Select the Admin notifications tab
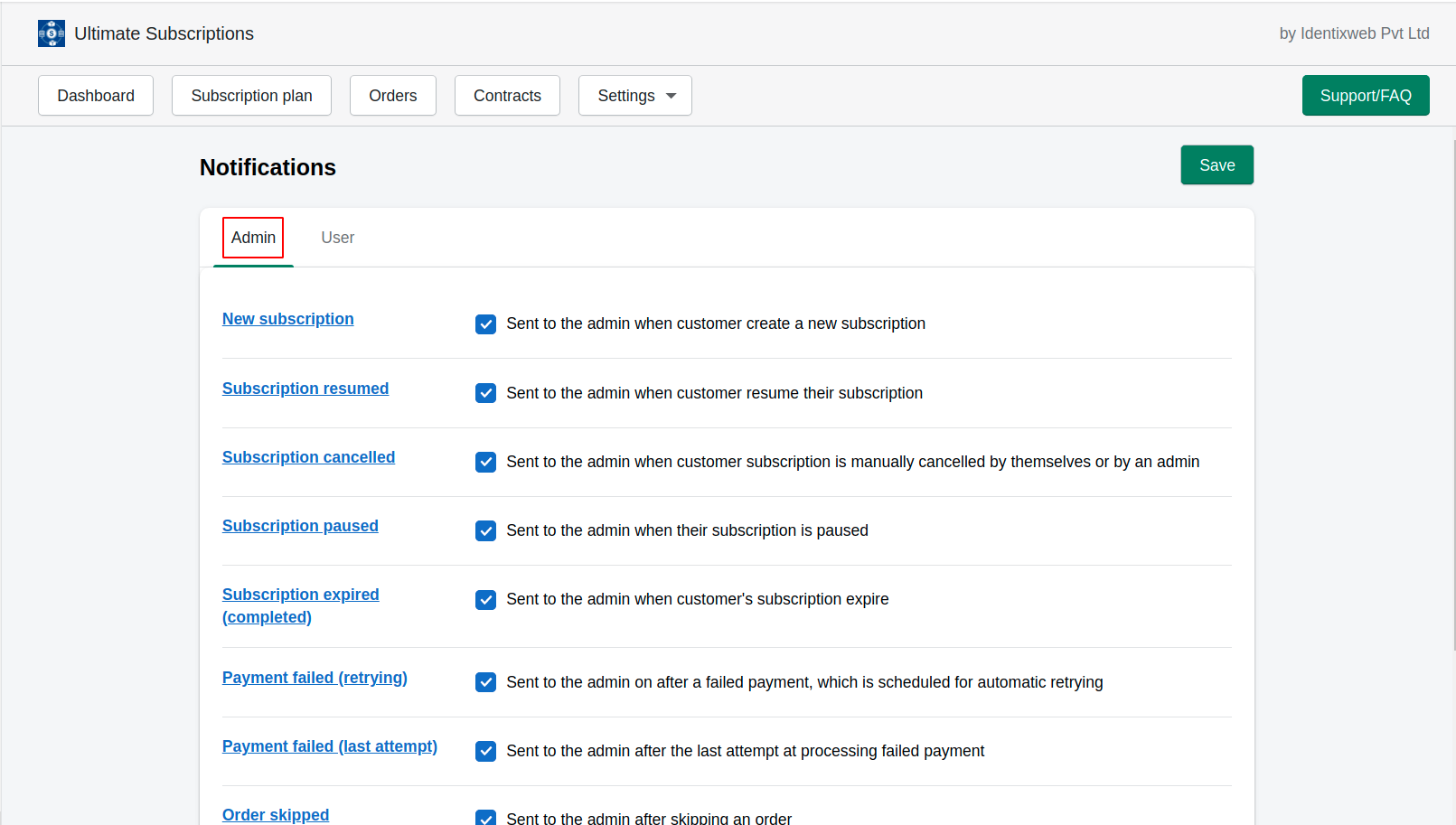 (252, 237)
